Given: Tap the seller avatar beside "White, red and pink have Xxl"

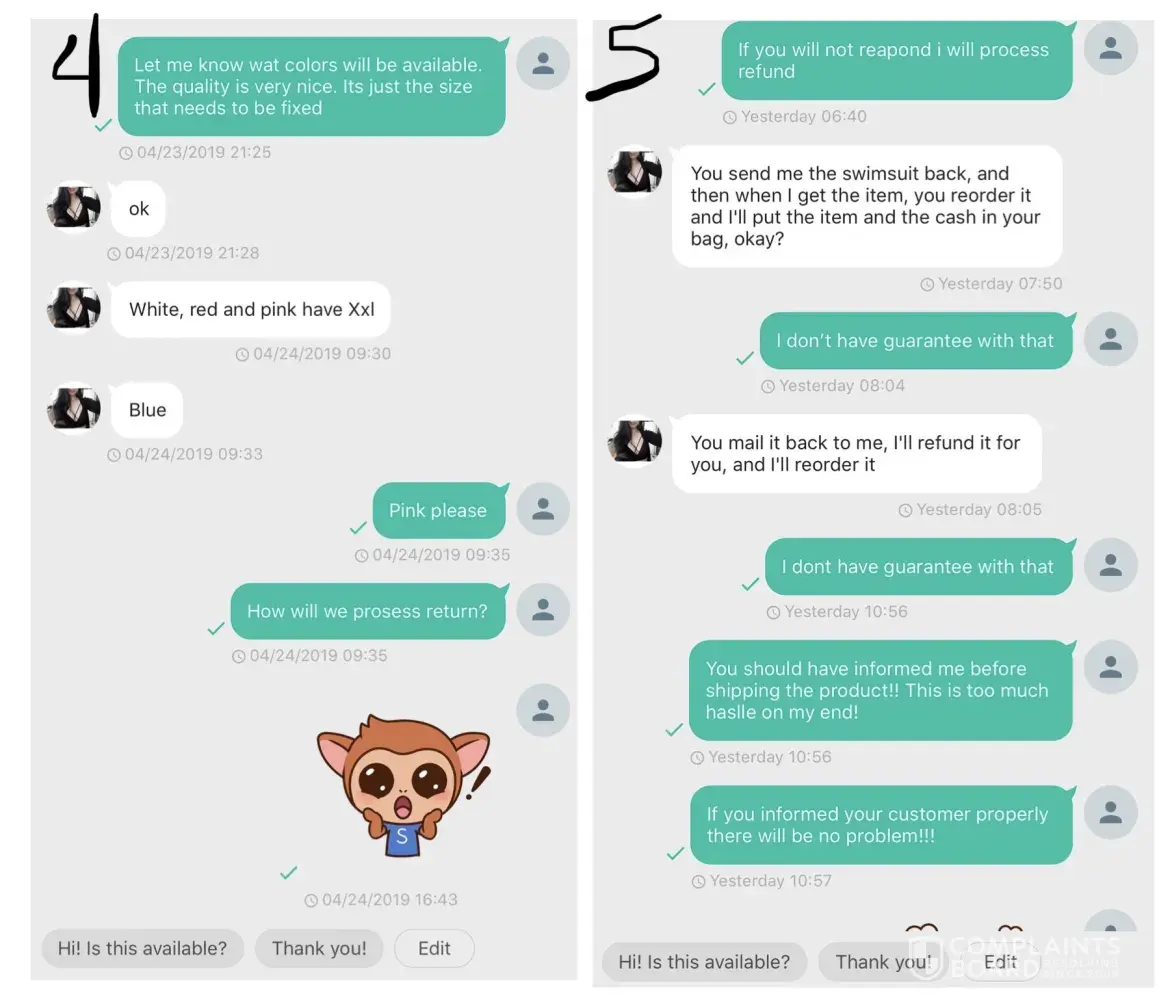Looking at the screenshot, I should [x=73, y=307].
